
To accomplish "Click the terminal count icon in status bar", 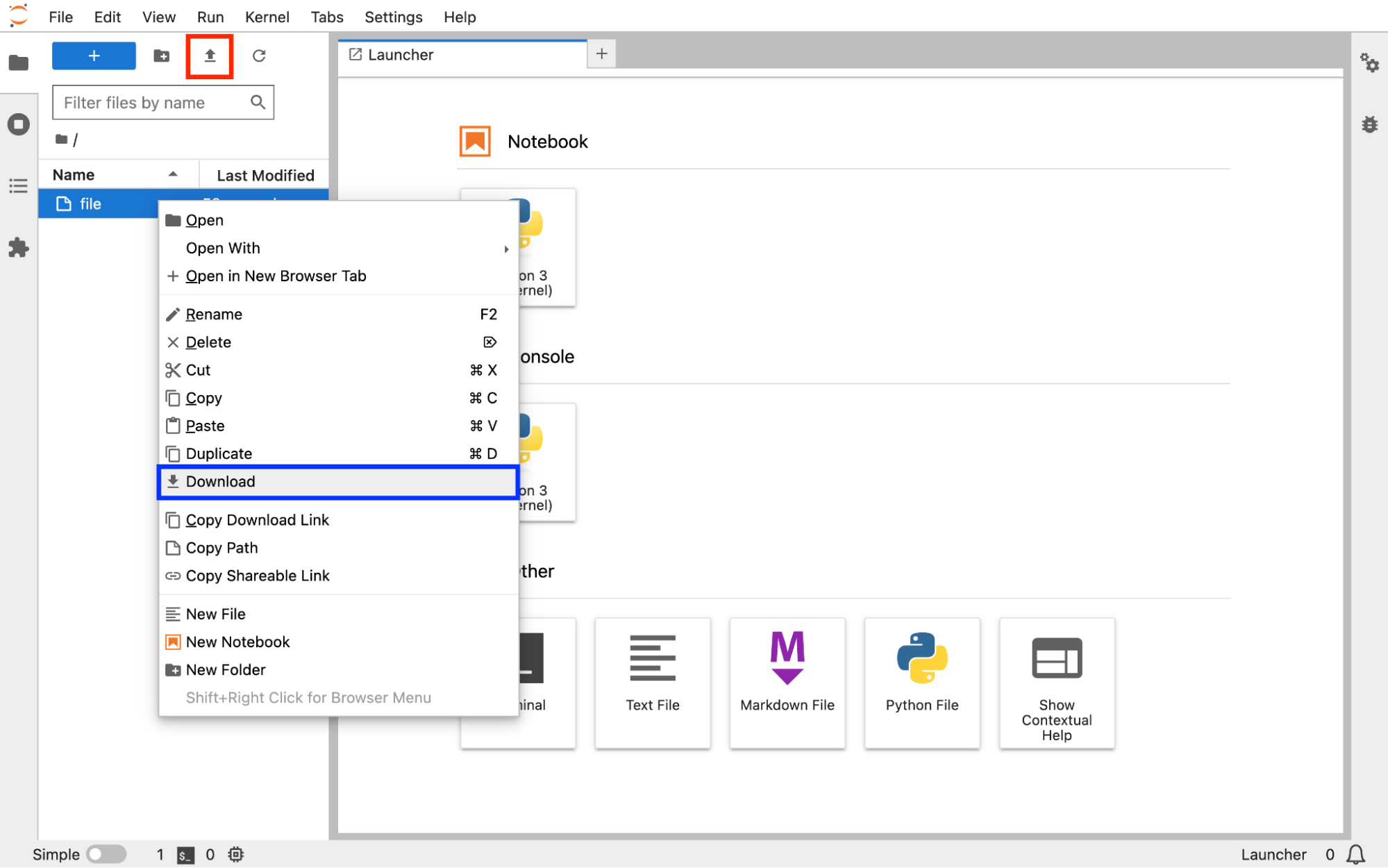I will pyautogui.click(x=185, y=855).
